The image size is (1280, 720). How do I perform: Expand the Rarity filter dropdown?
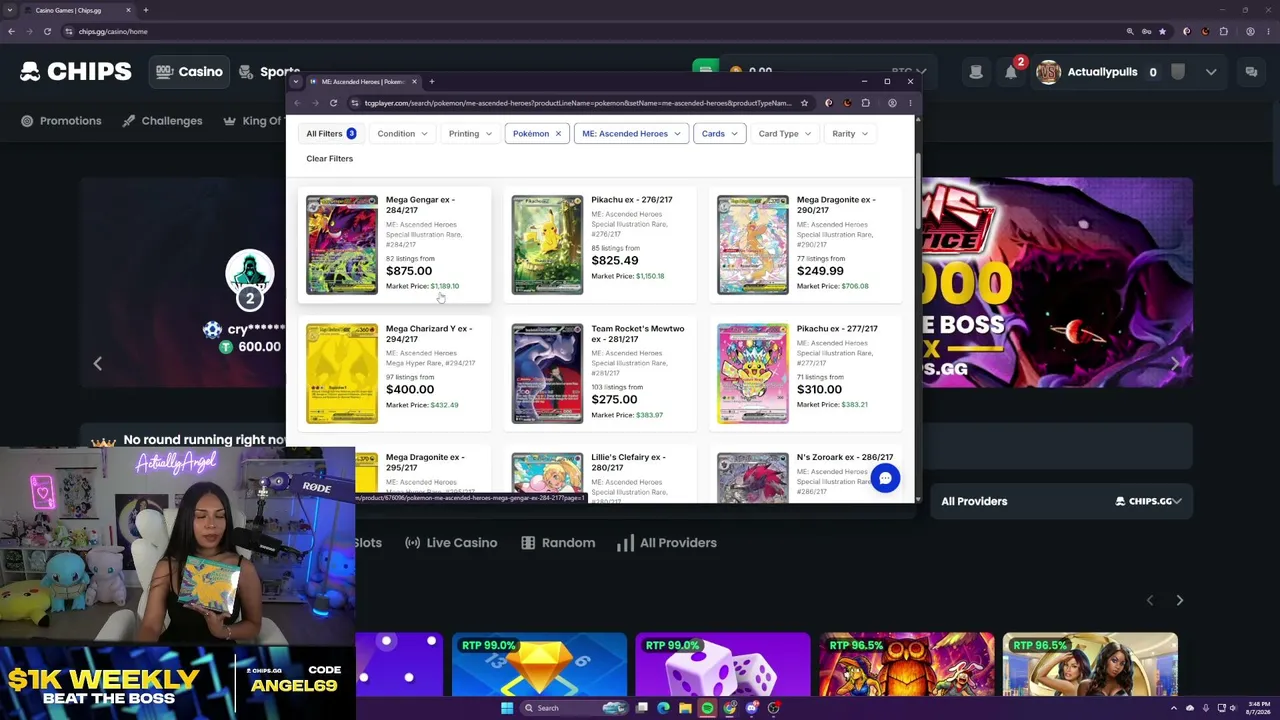[850, 134]
